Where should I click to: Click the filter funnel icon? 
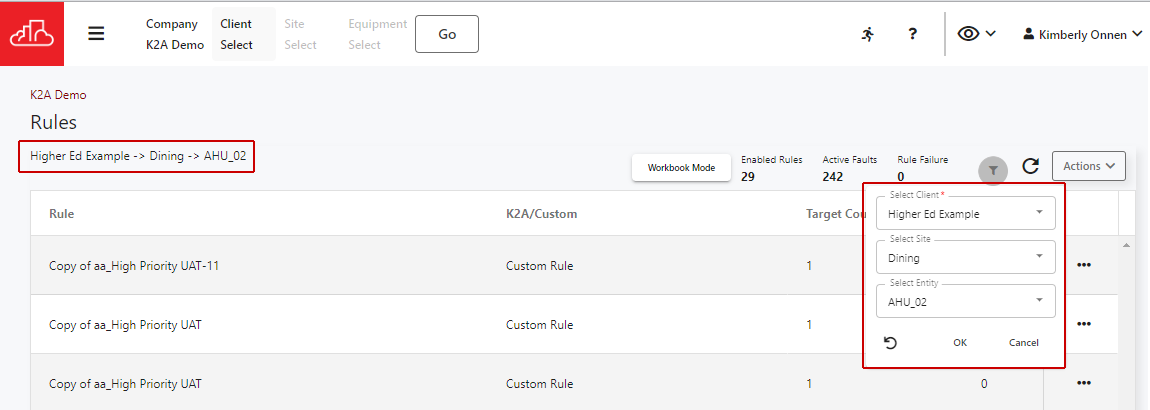[992, 170]
